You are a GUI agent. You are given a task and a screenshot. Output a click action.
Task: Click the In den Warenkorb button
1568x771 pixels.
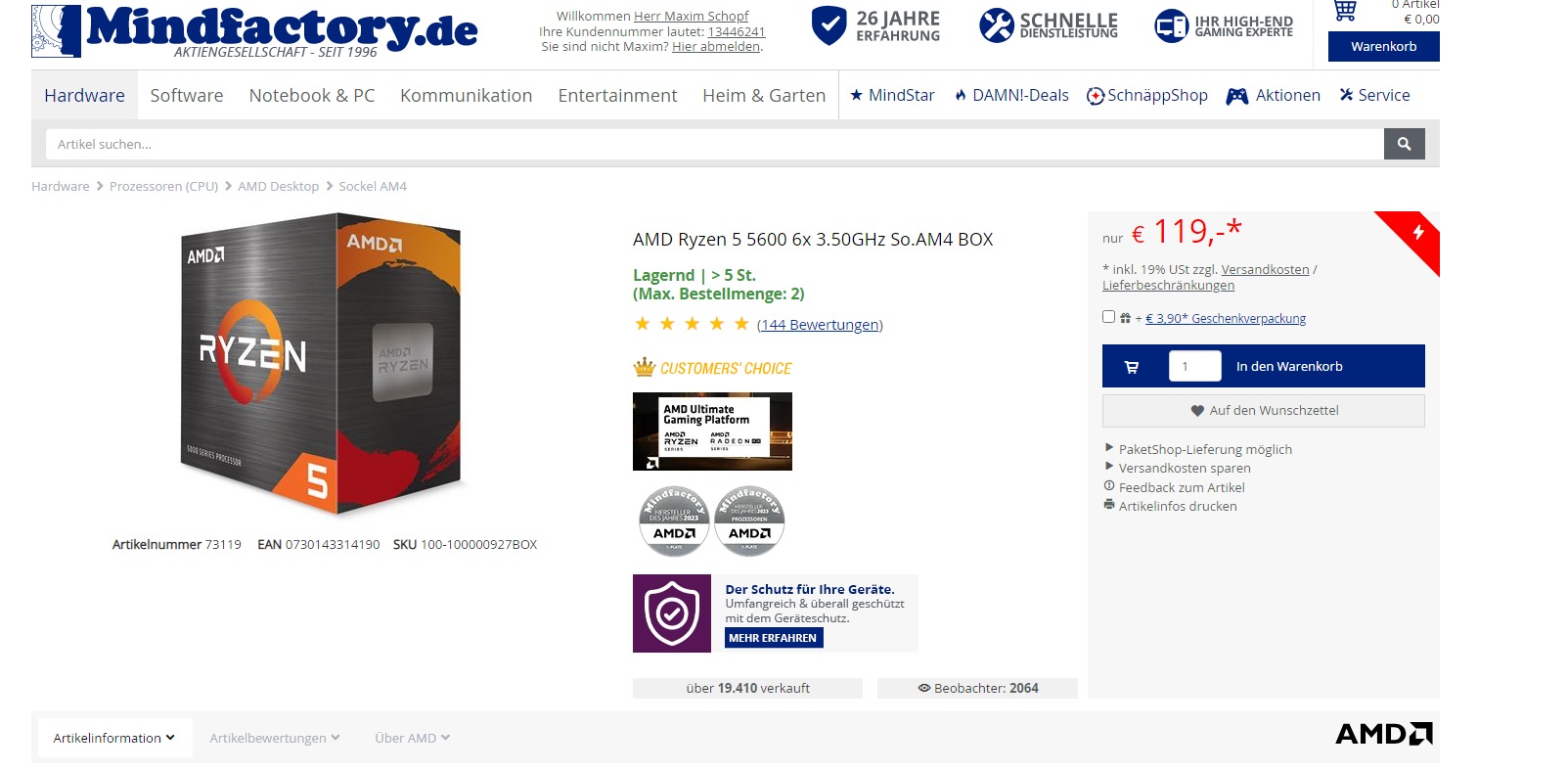pyautogui.click(x=1289, y=366)
